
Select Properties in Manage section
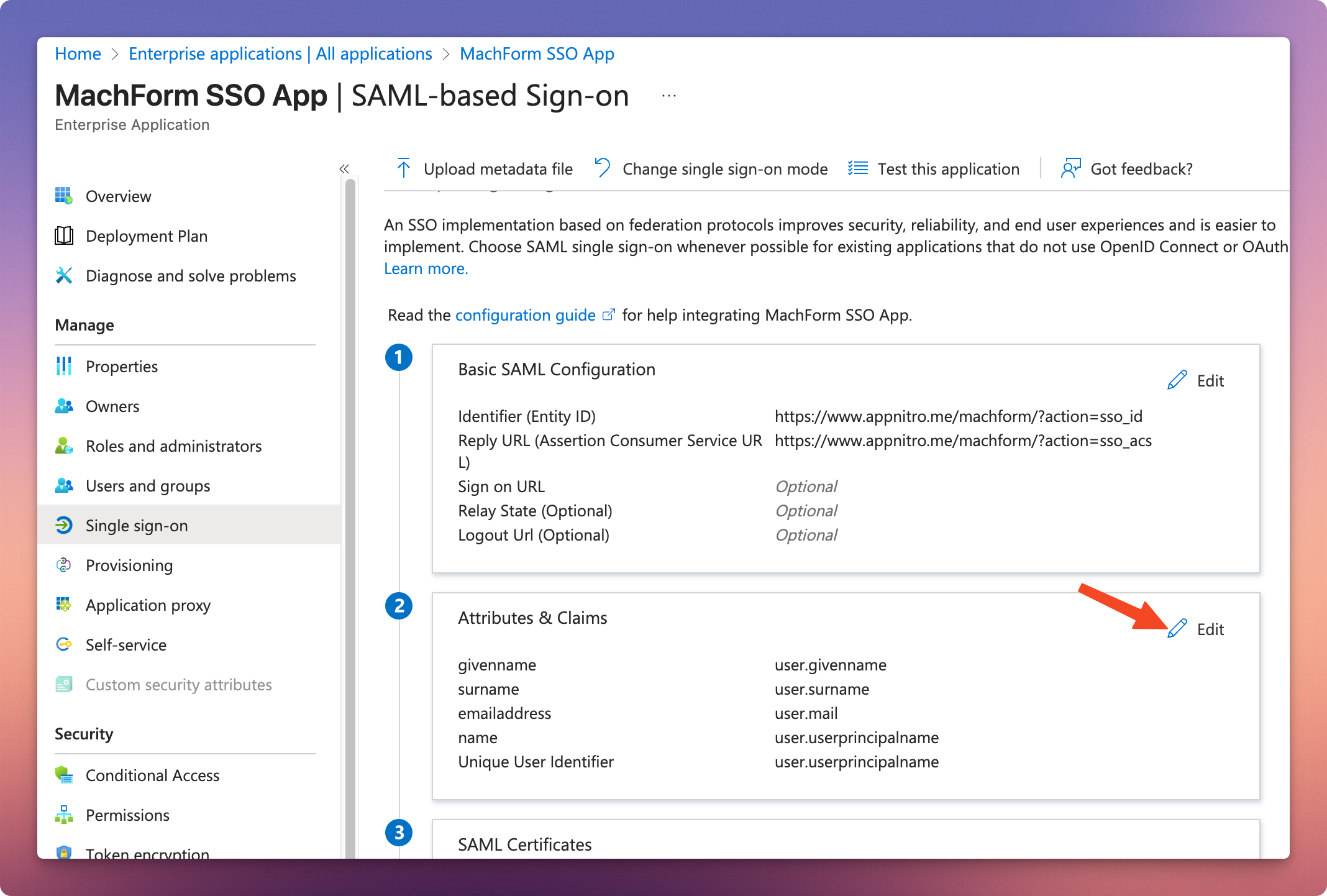coord(122,367)
